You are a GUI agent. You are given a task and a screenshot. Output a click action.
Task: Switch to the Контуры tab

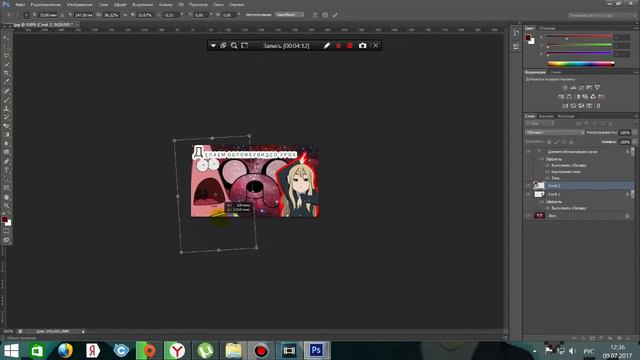pos(566,116)
